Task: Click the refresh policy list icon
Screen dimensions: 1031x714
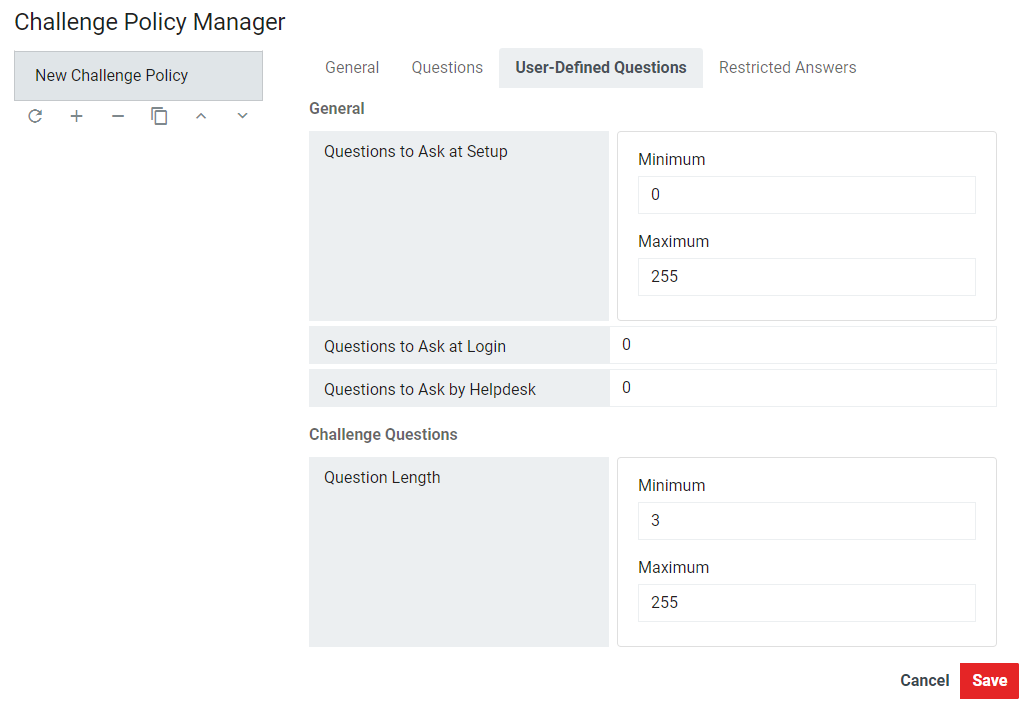Action: pos(35,117)
